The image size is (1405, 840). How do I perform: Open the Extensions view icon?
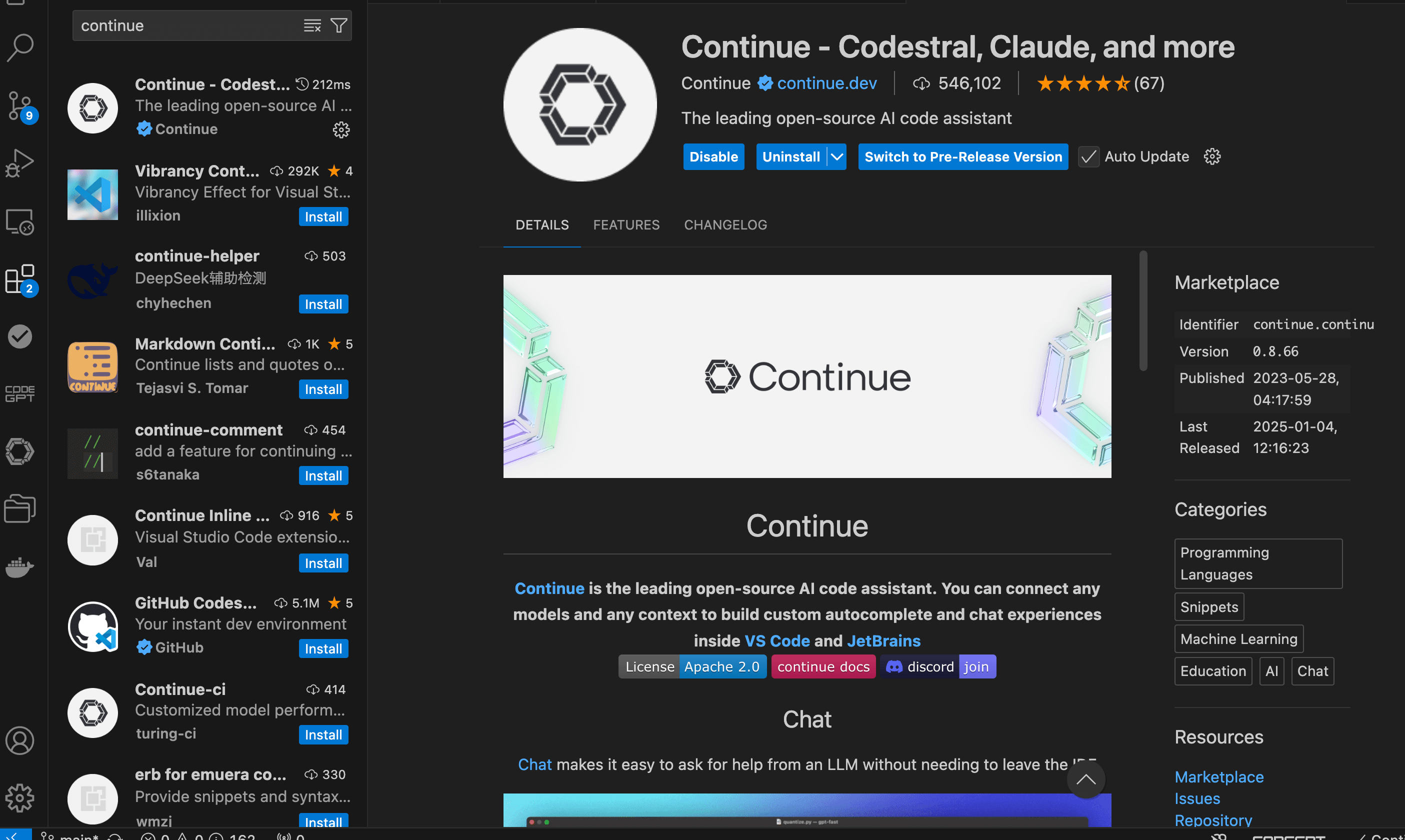pos(20,279)
